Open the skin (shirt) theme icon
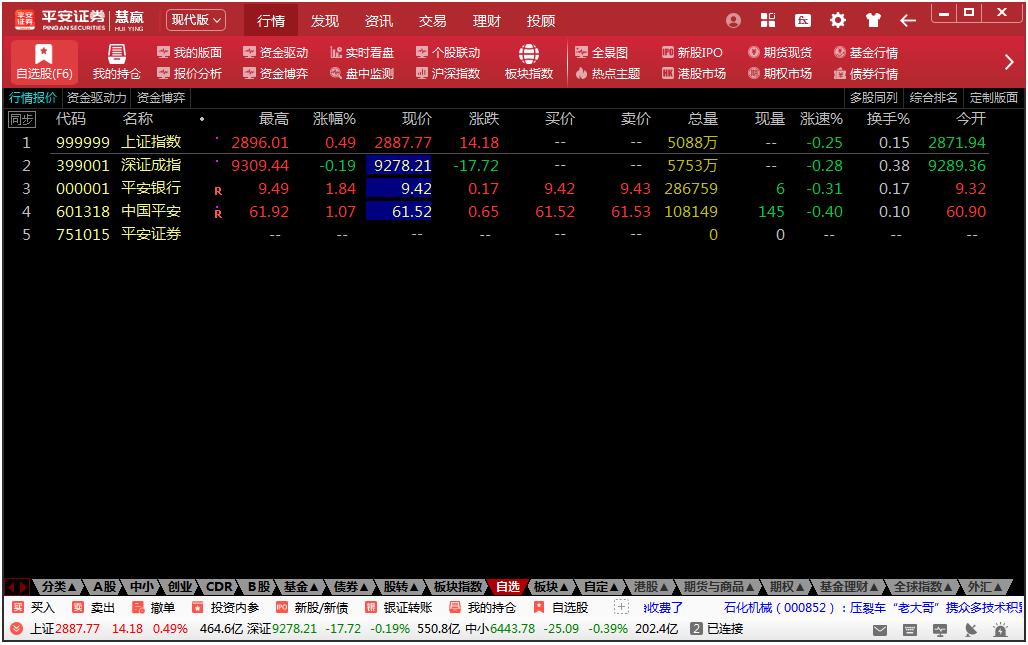 [x=873, y=20]
